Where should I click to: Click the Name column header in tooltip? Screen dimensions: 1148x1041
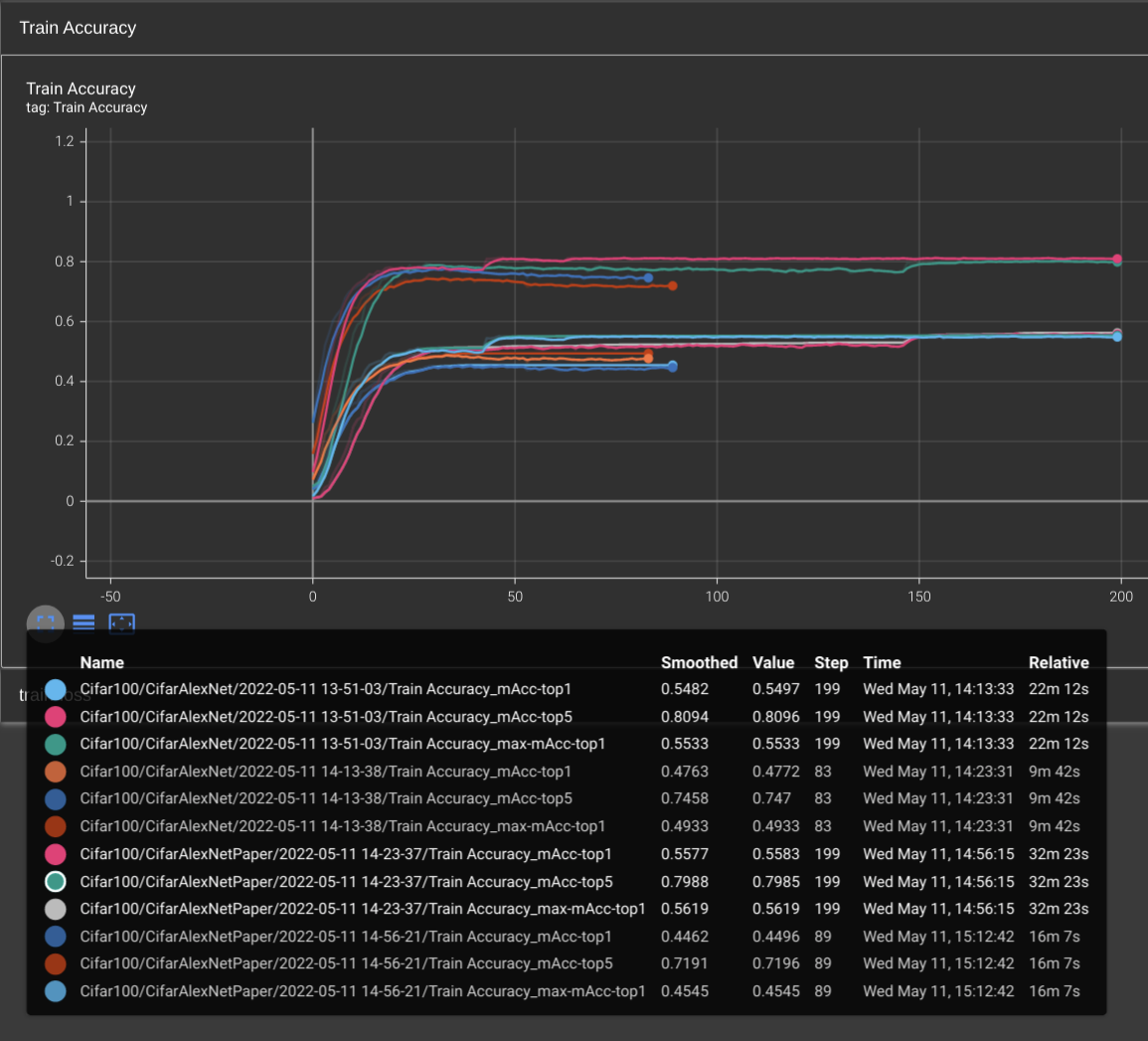click(x=101, y=662)
